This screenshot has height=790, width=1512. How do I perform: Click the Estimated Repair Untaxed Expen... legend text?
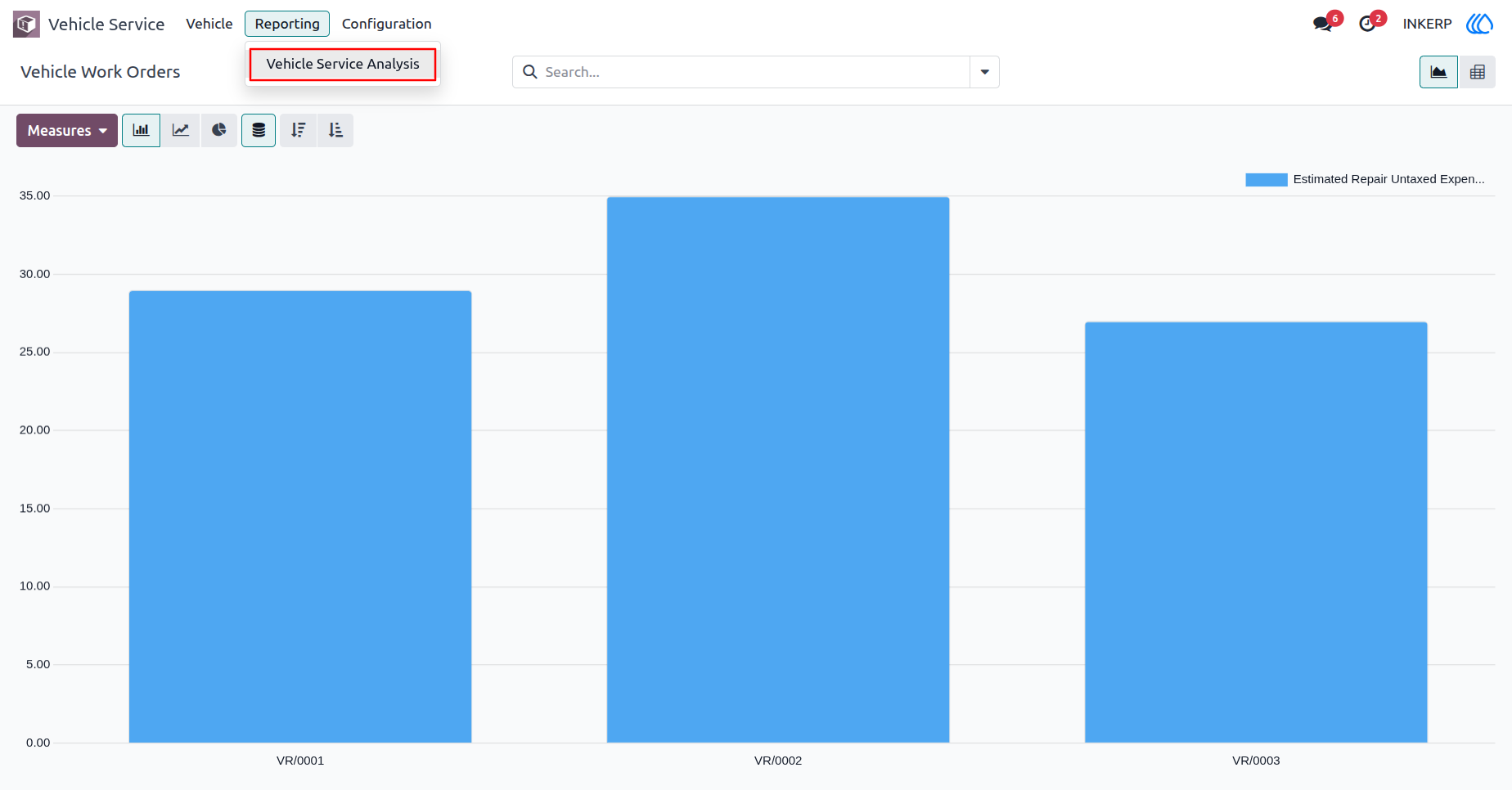[x=1388, y=179]
